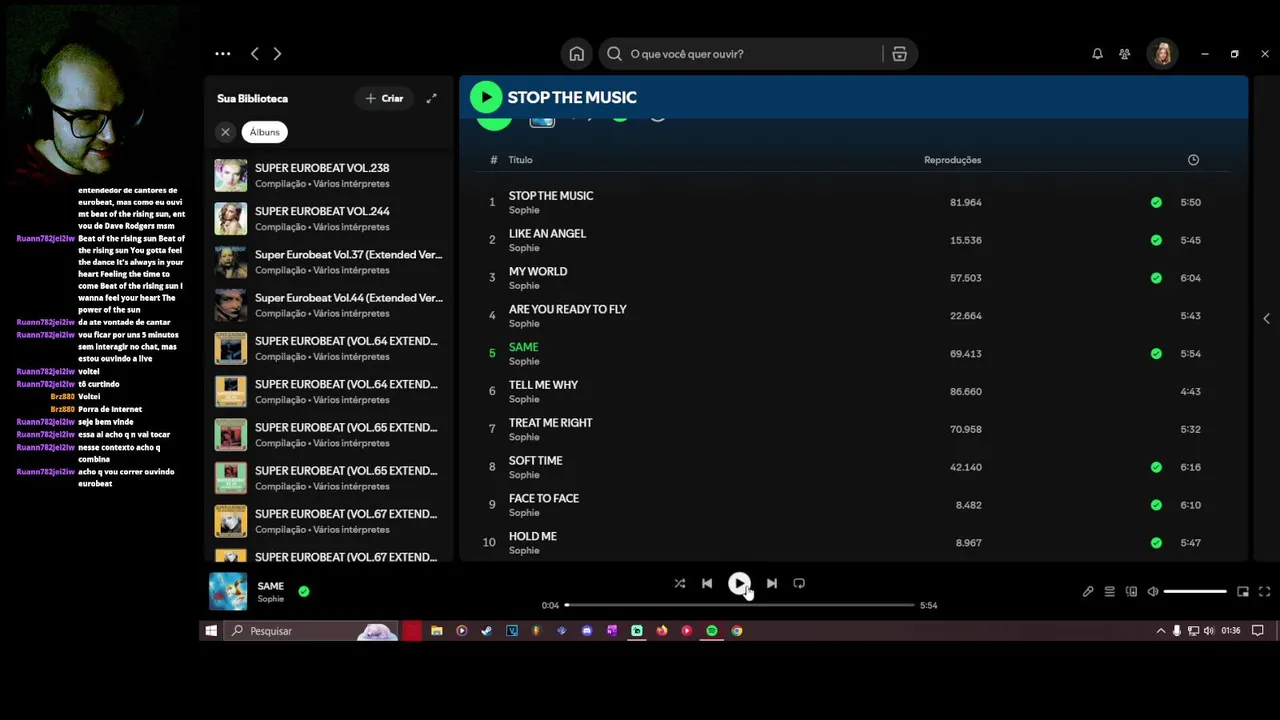Enter full screen mode icon
The width and height of the screenshot is (1280, 720).
[x=1264, y=591]
